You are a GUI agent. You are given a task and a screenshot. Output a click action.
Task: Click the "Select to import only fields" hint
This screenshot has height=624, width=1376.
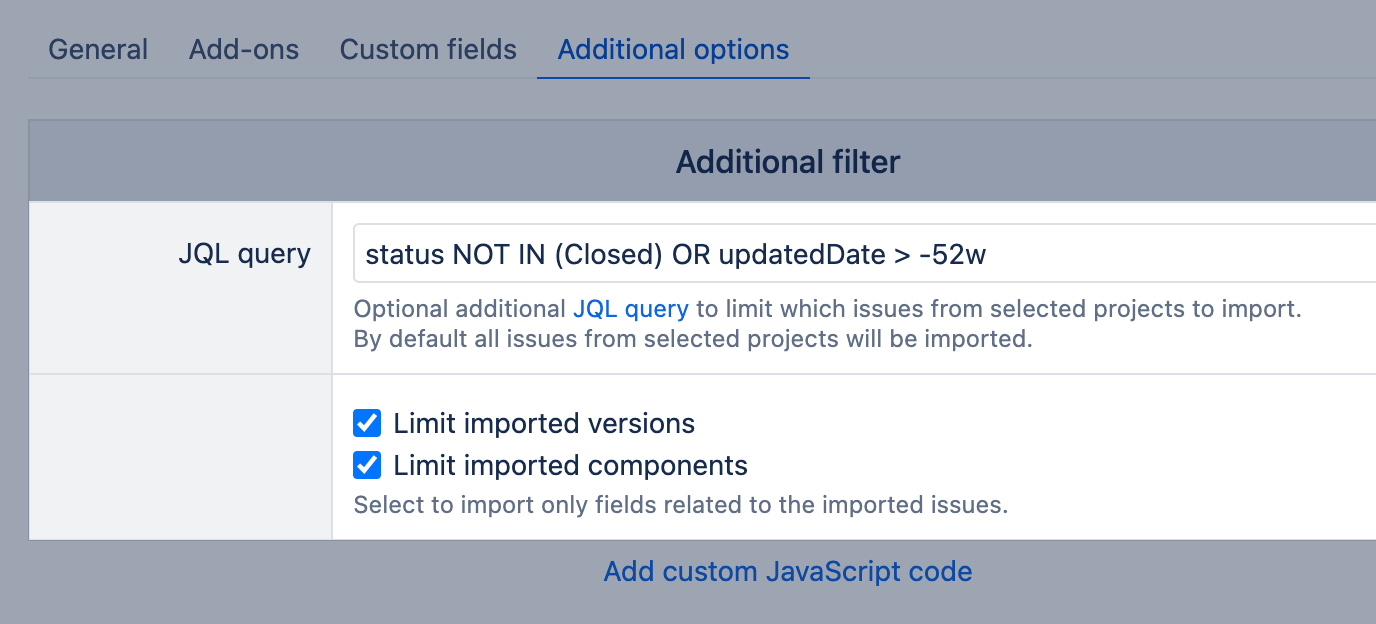tap(680, 505)
